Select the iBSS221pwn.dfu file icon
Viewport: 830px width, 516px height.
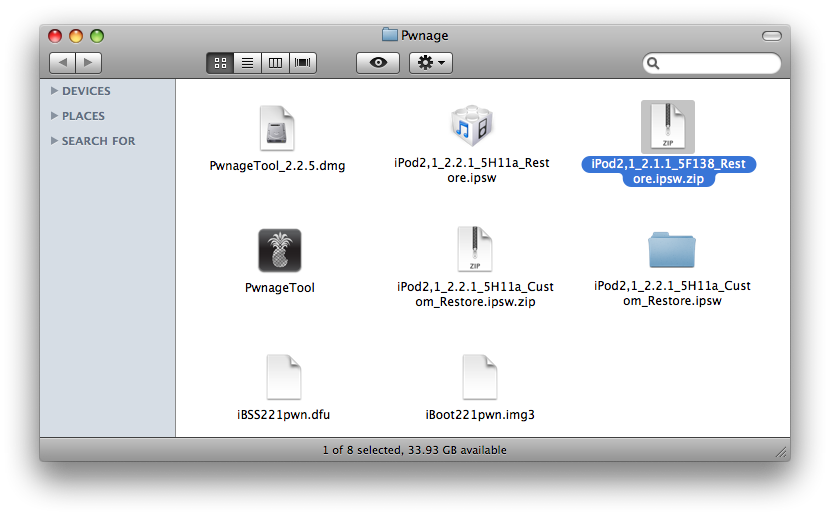(x=284, y=377)
